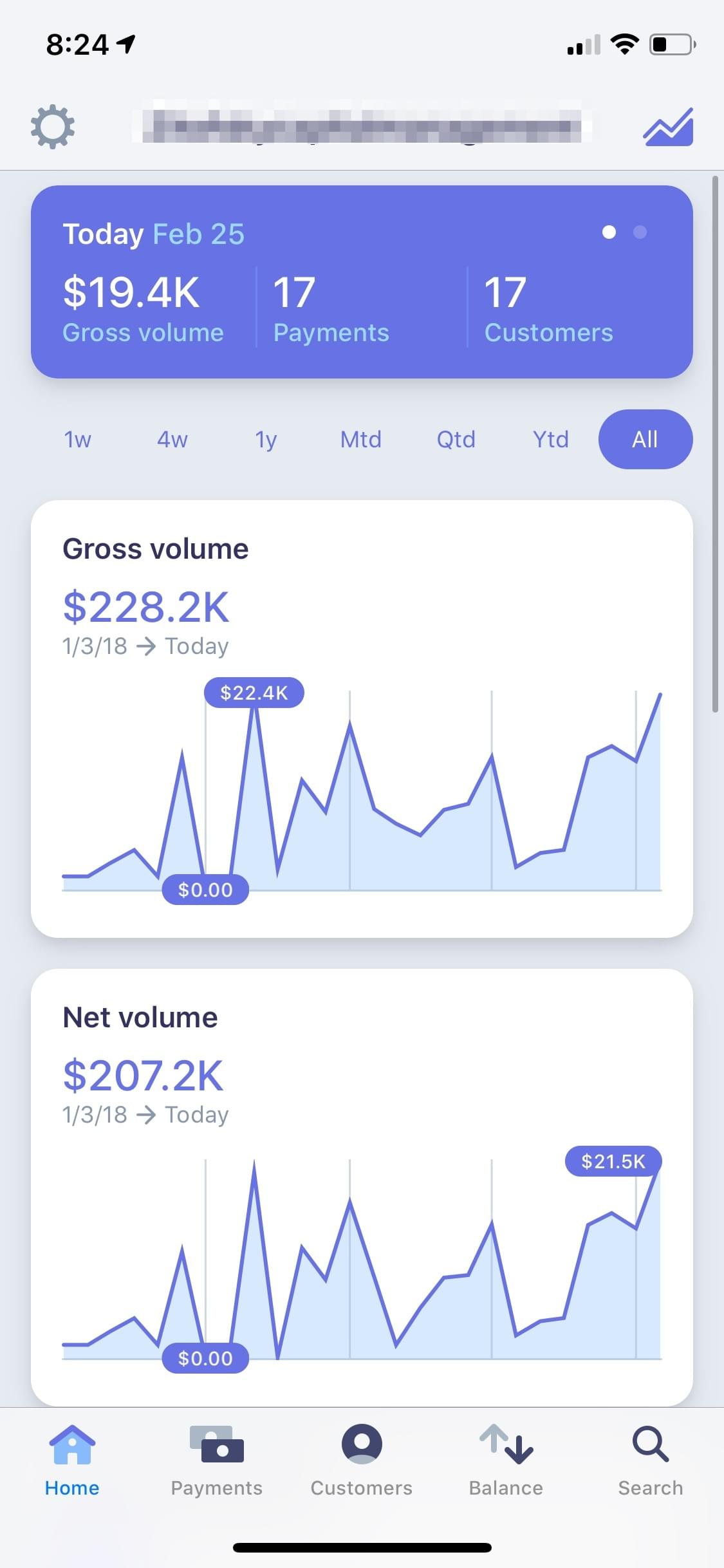Select the Ytd range filter
Screen dimensions: 724x1568
tap(551, 440)
